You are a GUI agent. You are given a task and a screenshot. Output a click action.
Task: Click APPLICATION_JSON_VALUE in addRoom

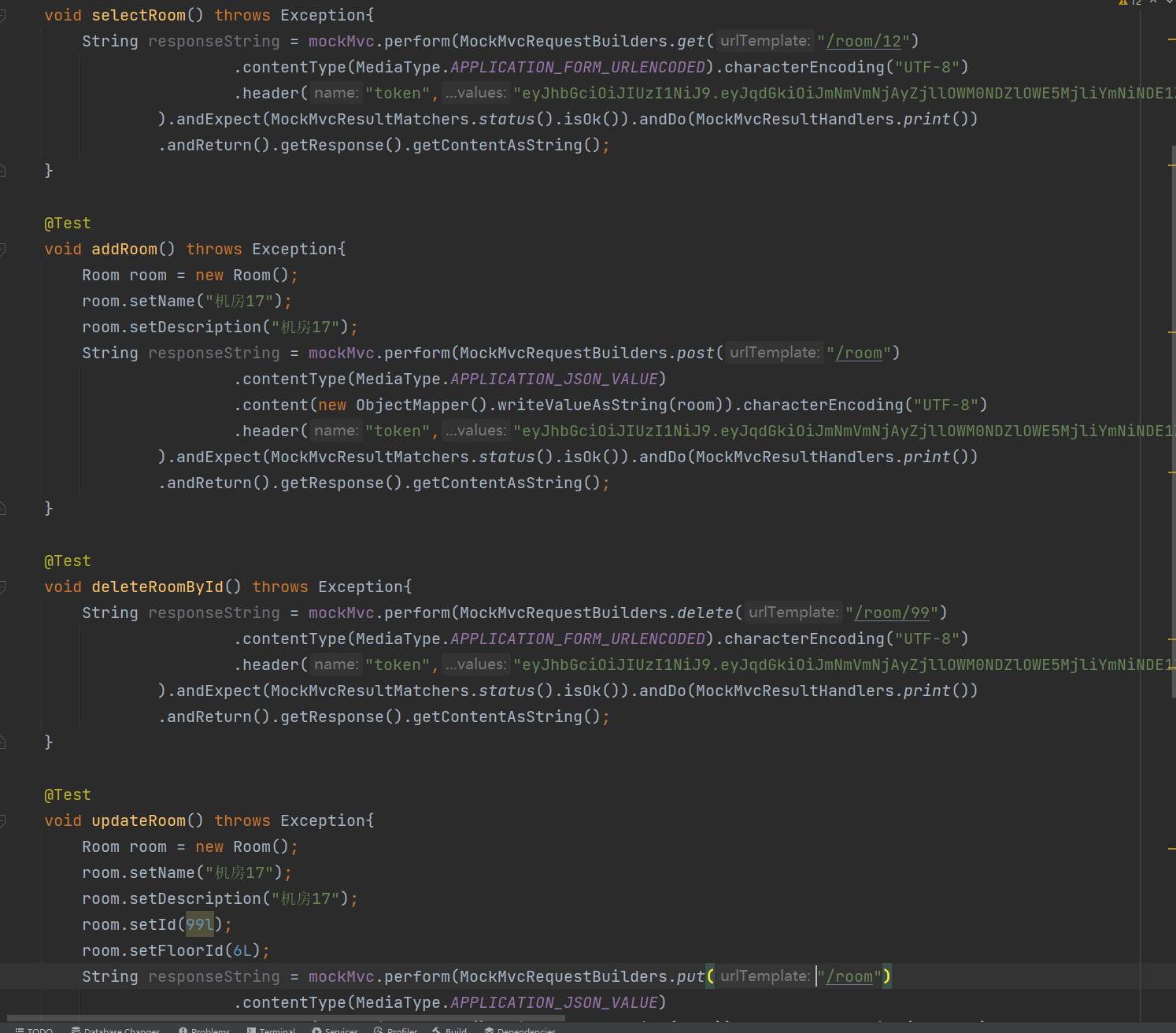tap(554, 379)
